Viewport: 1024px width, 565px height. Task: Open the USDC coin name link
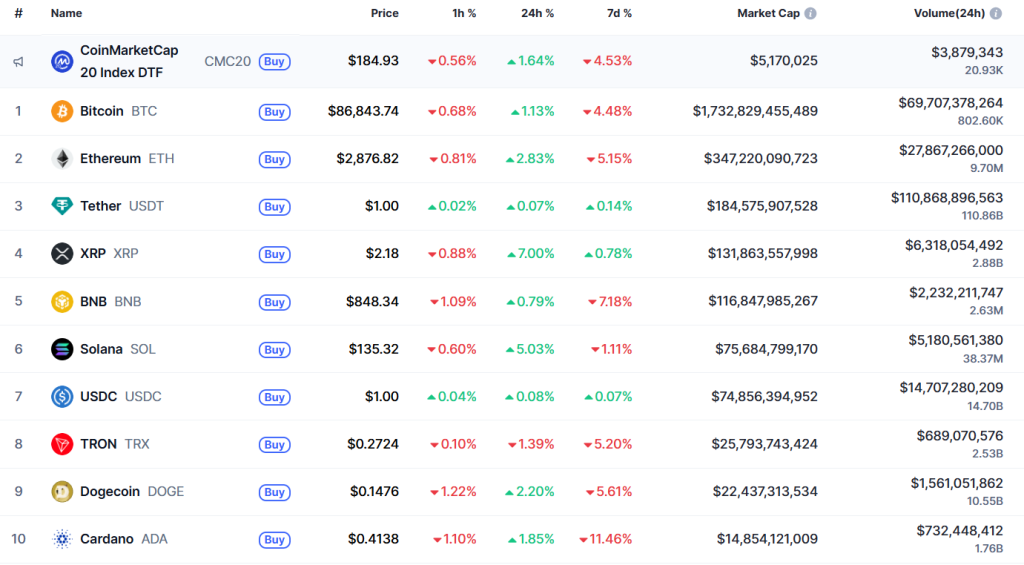99,397
